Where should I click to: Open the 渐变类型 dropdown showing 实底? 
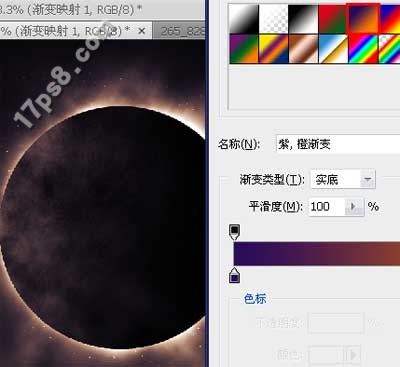click(x=343, y=180)
